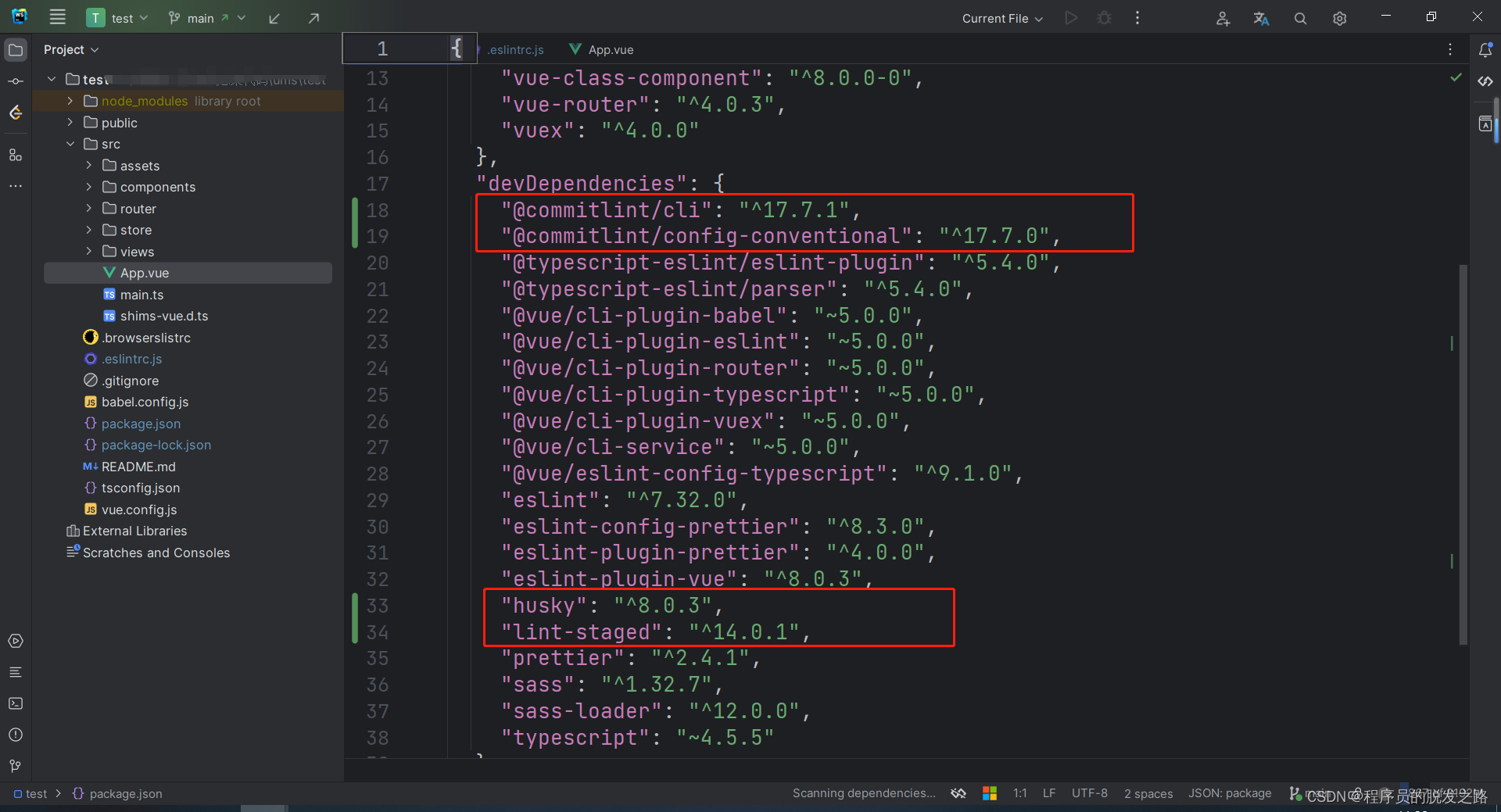This screenshot has width=1501, height=812.
Task: Open the test project dropdown
Action: [x=118, y=18]
